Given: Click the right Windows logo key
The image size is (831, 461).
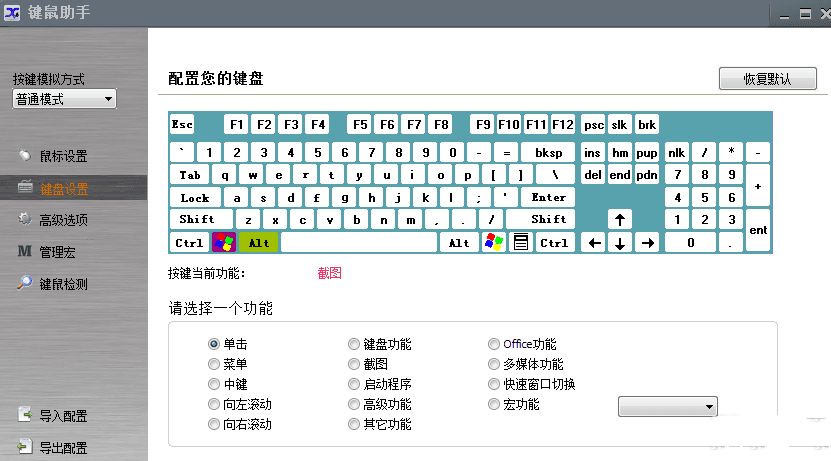Looking at the screenshot, I should 493,242.
